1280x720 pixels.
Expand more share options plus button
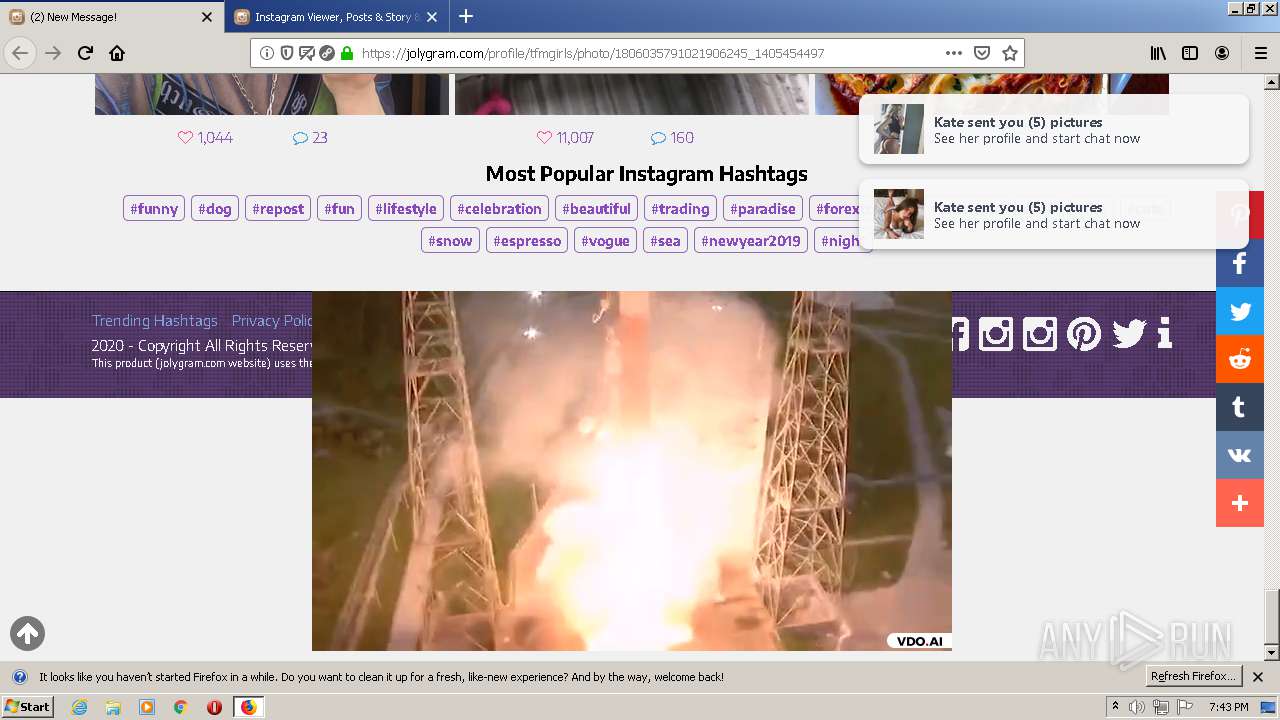tap(1240, 504)
